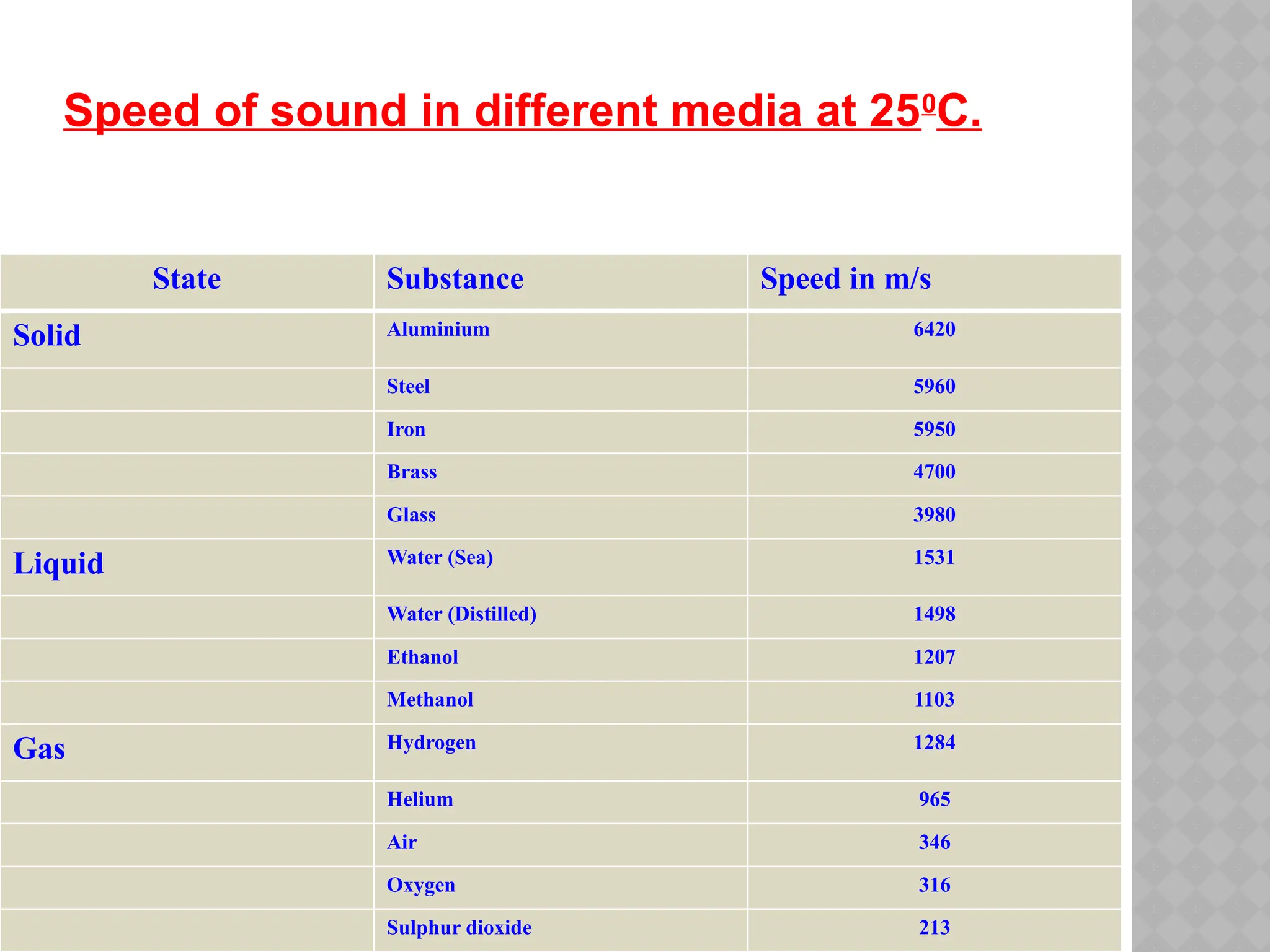Select the speed value 213
Screen dimensions: 1270x952
pos(934,928)
